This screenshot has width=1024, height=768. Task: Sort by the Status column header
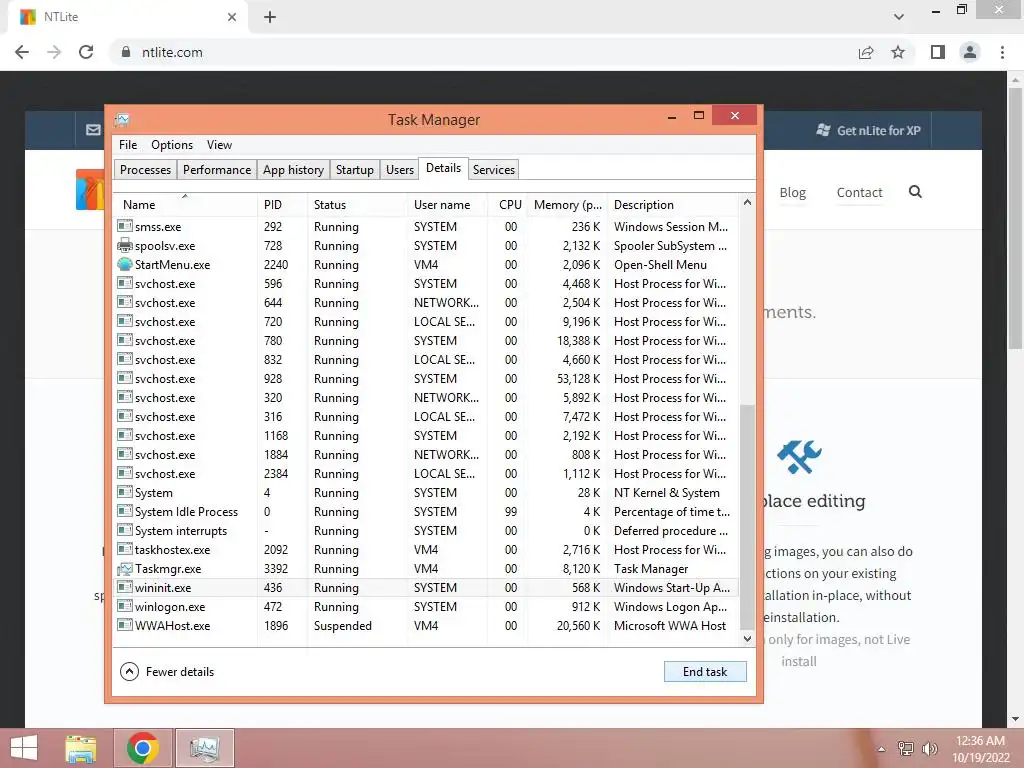pos(357,204)
